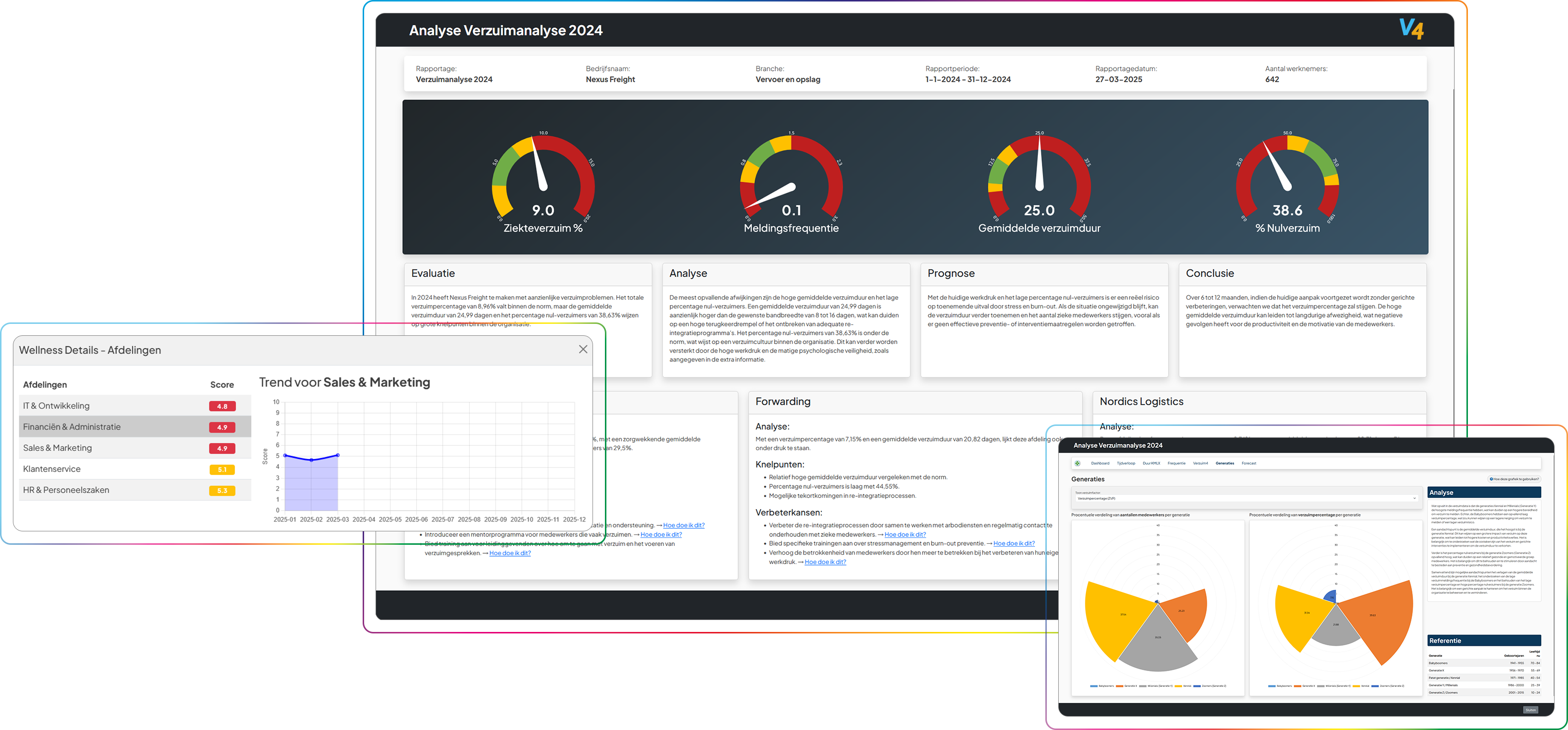Image resolution: width=1568 pixels, height=730 pixels.
Task: Click the 2025-02 data point on trend chart
Action: coord(312,460)
